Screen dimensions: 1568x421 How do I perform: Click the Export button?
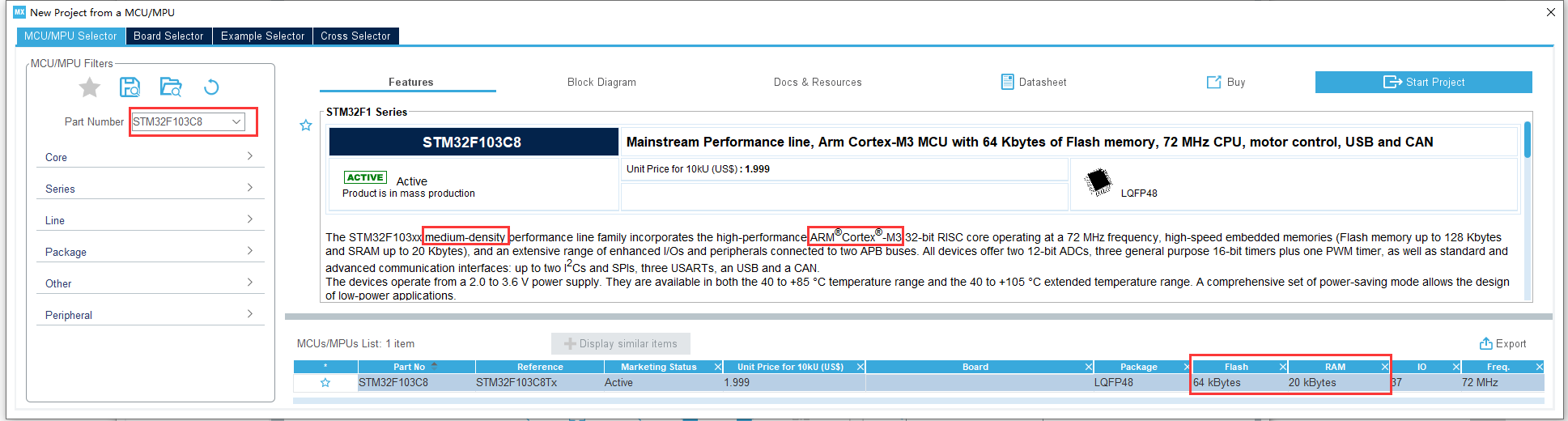tap(1502, 344)
